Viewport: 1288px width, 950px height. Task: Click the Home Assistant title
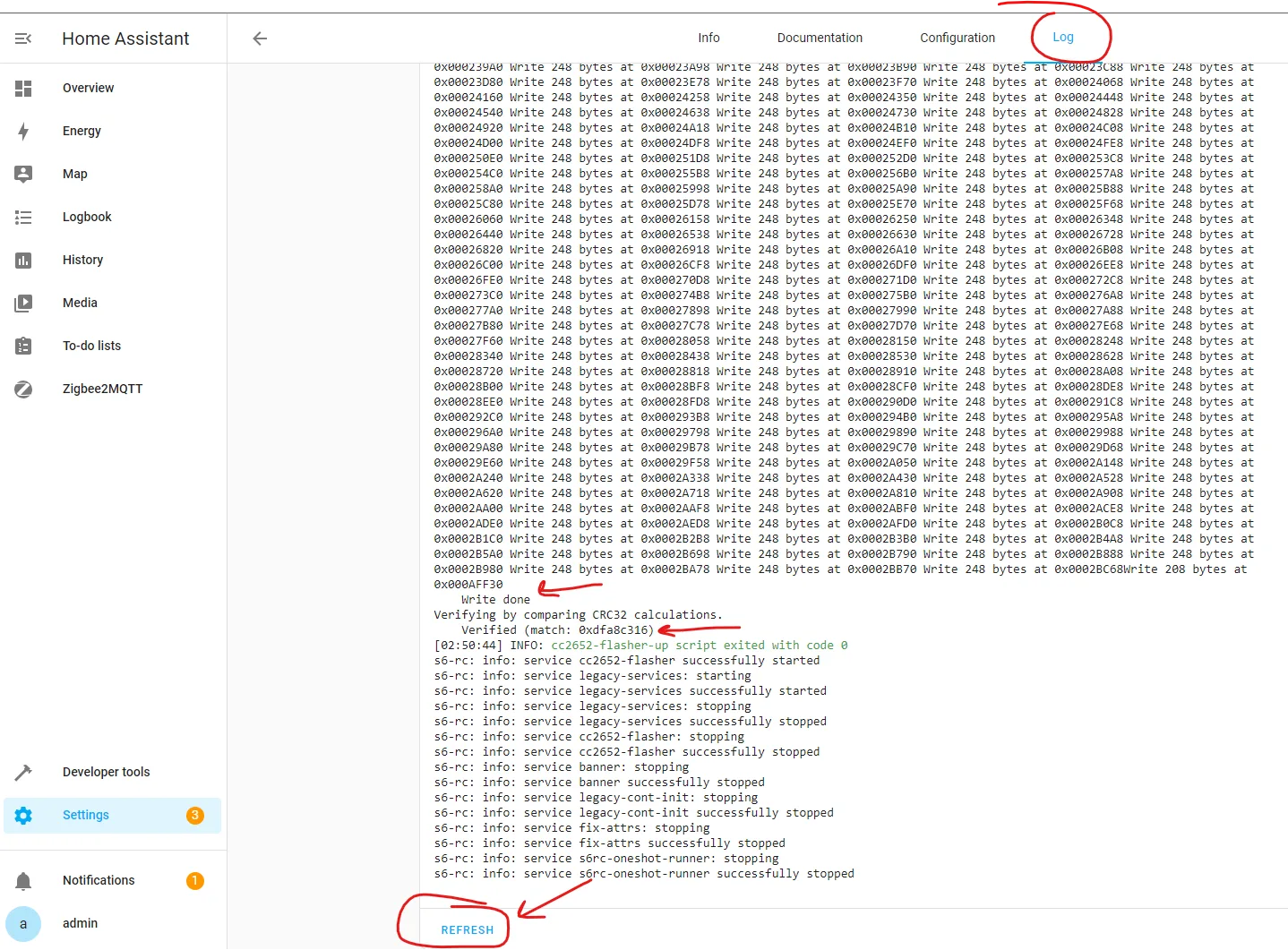click(125, 39)
